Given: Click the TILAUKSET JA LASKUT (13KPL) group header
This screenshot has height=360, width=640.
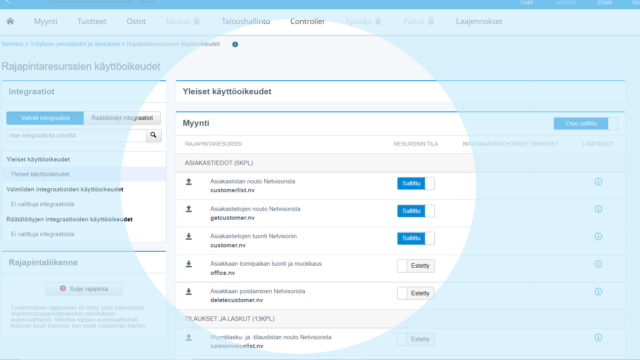Looking at the screenshot, I should tap(229, 319).
